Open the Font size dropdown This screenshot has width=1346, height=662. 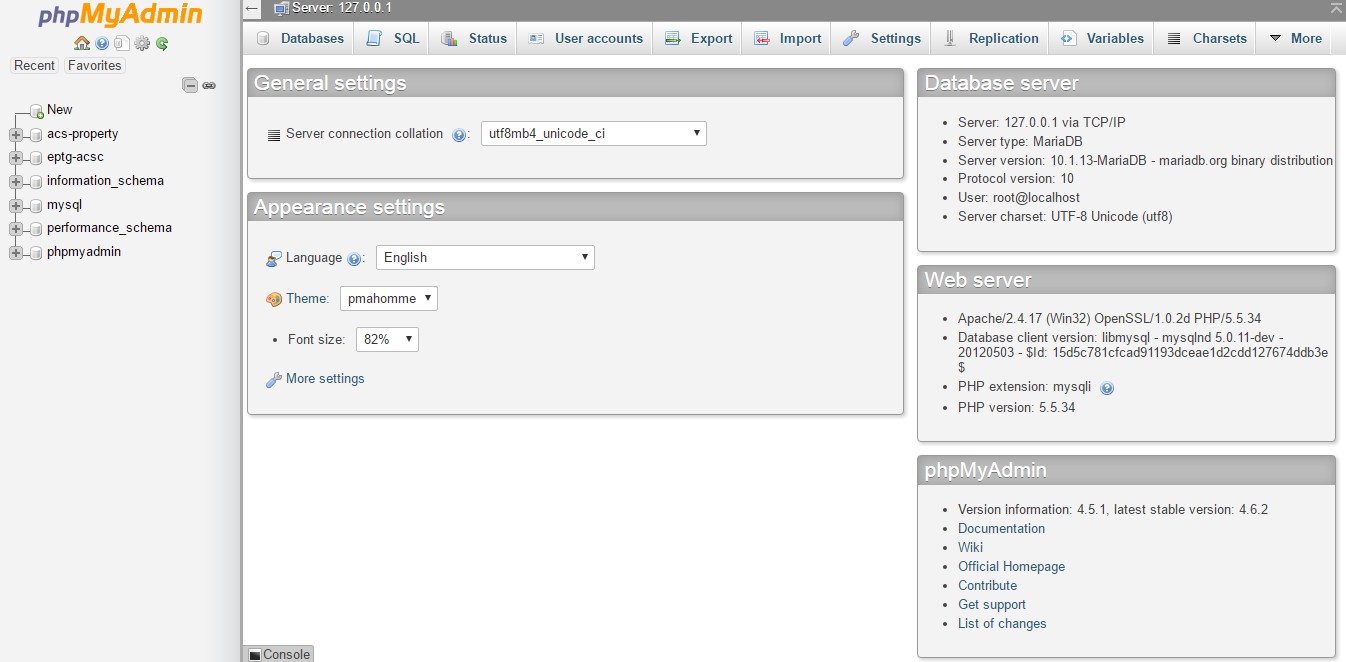pos(387,339)
